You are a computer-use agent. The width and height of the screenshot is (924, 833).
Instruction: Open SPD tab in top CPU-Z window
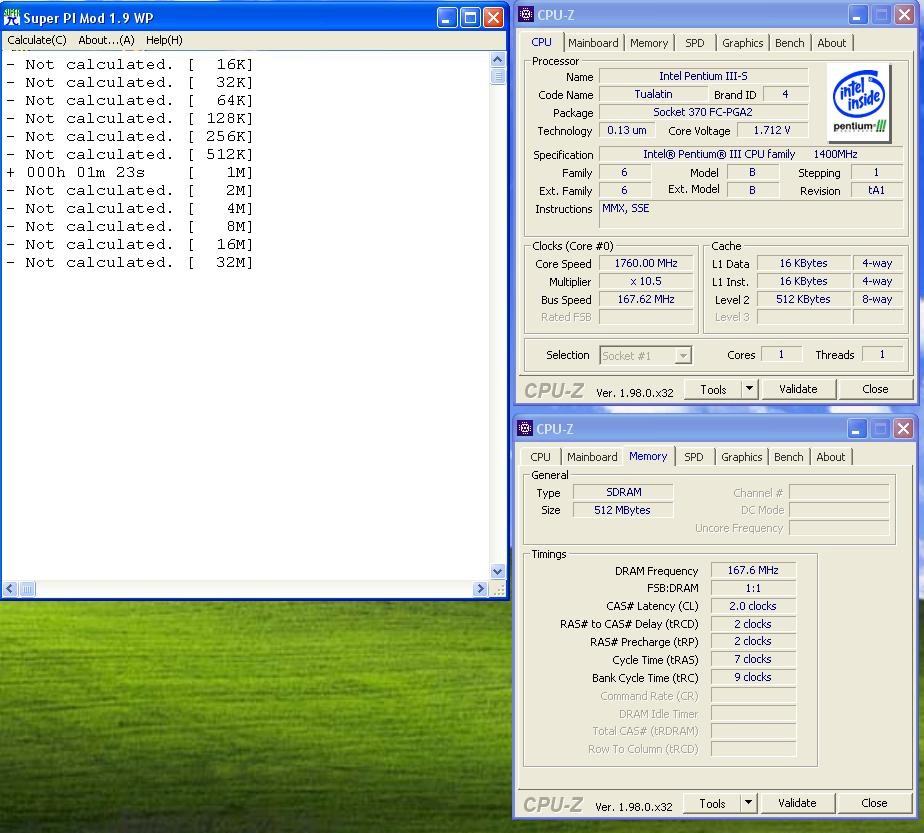click(x=695, y=43)
